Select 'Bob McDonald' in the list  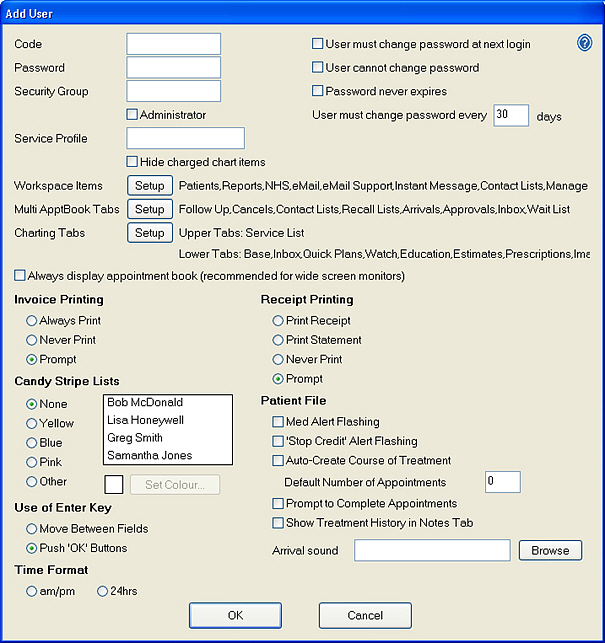167,402
